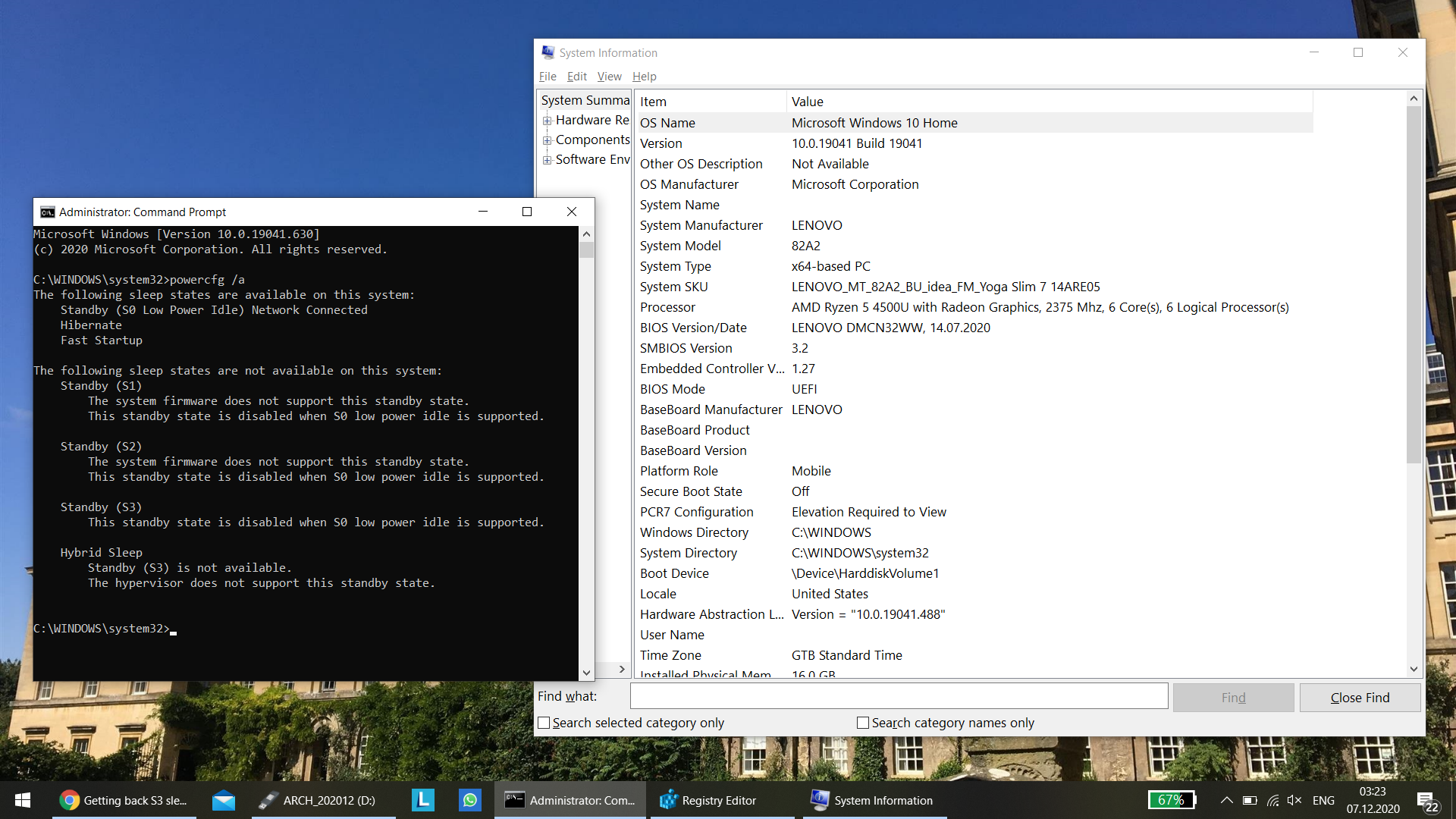Toggle 'Search selected category only' checkbox

pos(544,723)
